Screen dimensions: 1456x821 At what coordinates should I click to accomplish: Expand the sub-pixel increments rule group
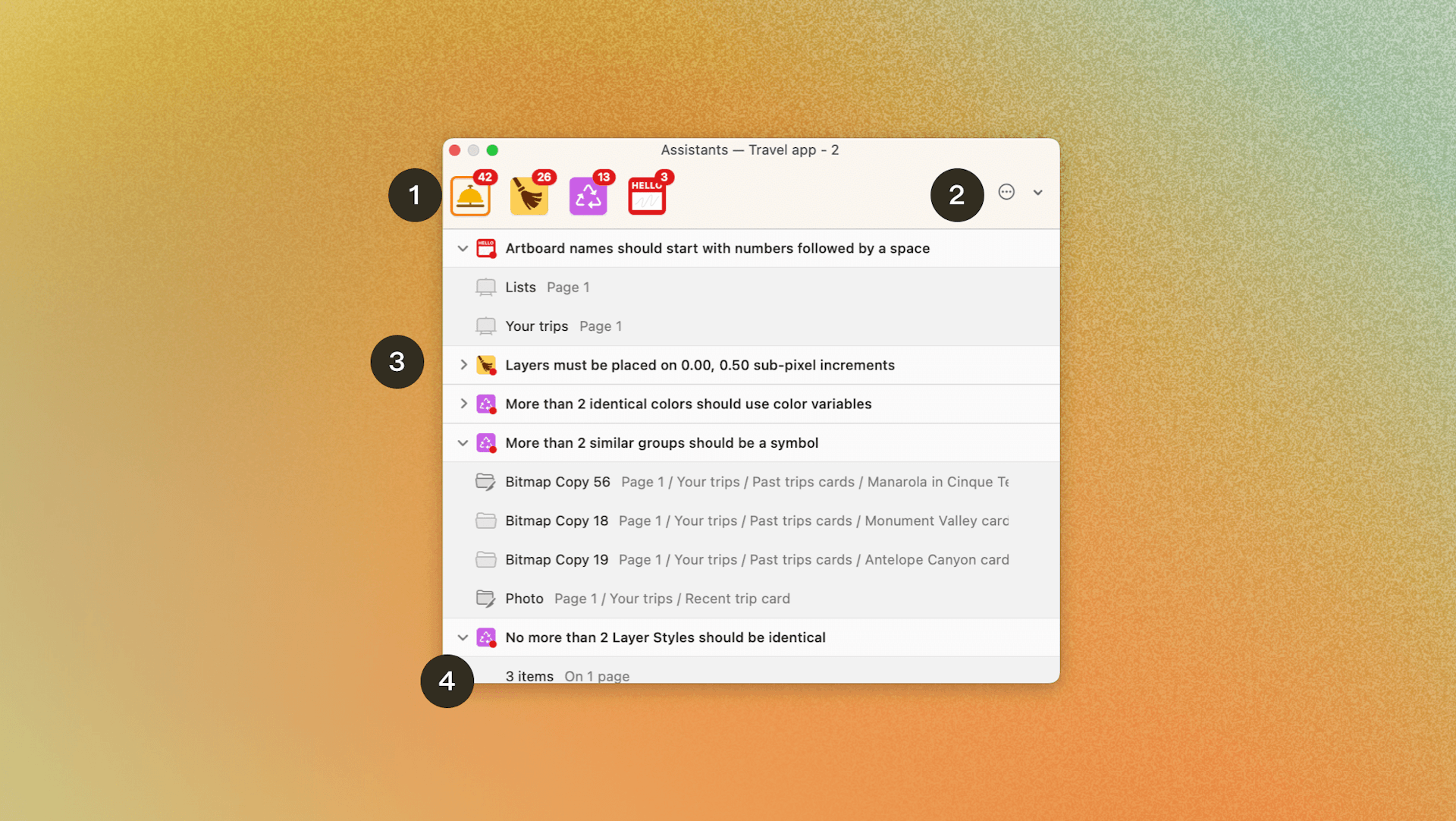click(x=463, y=365)
